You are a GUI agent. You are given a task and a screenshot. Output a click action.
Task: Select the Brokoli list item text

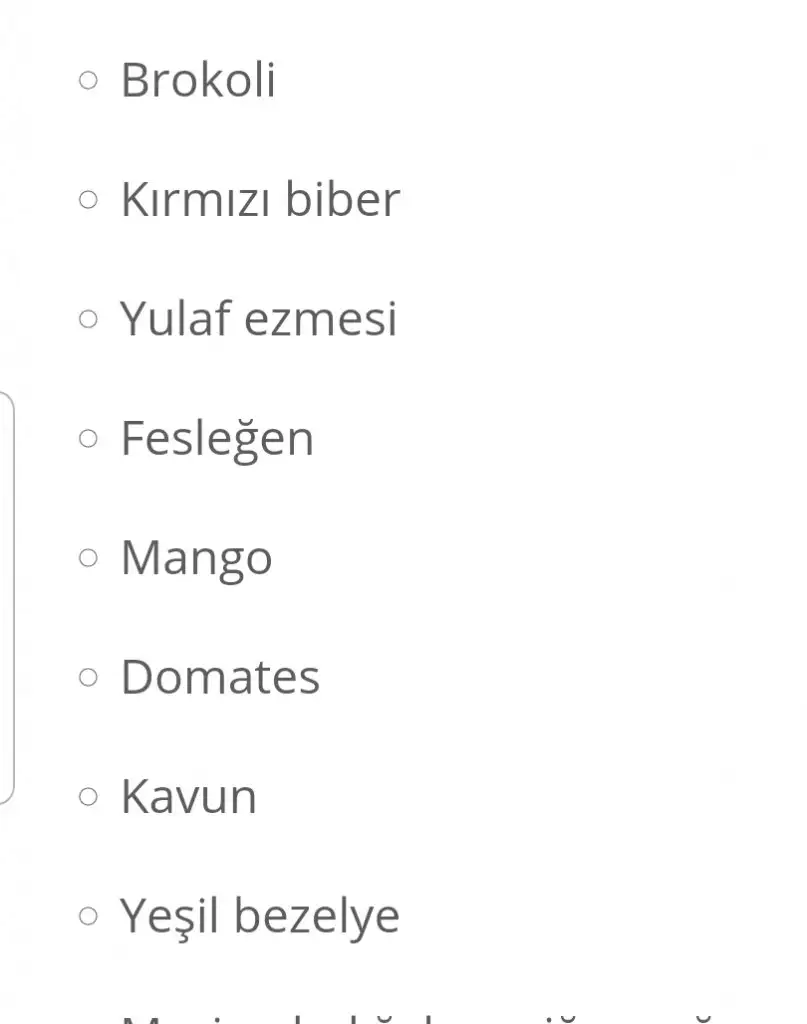pyautogui.click(x=198, y=80)
